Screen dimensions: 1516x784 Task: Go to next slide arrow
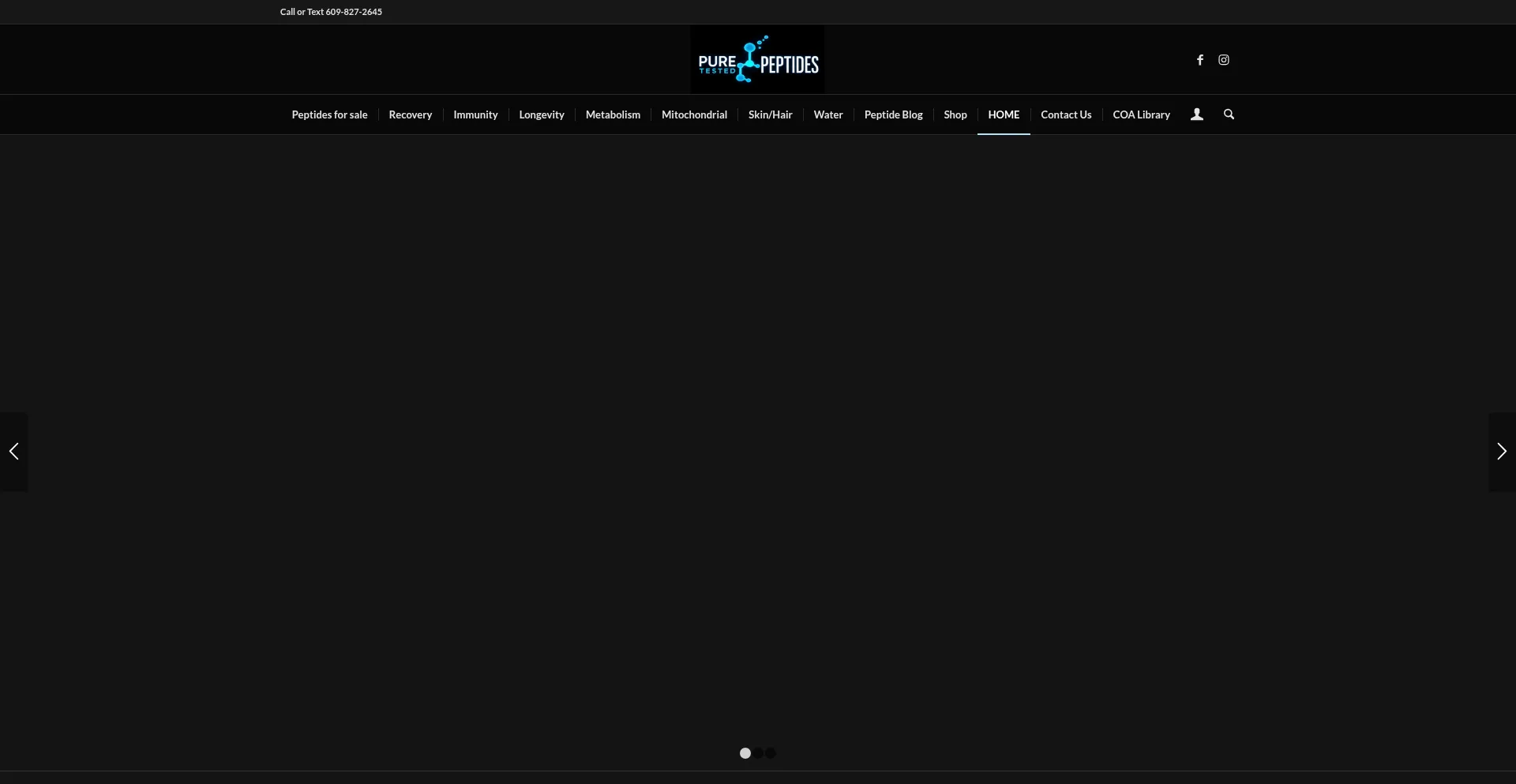[1501, 452]
